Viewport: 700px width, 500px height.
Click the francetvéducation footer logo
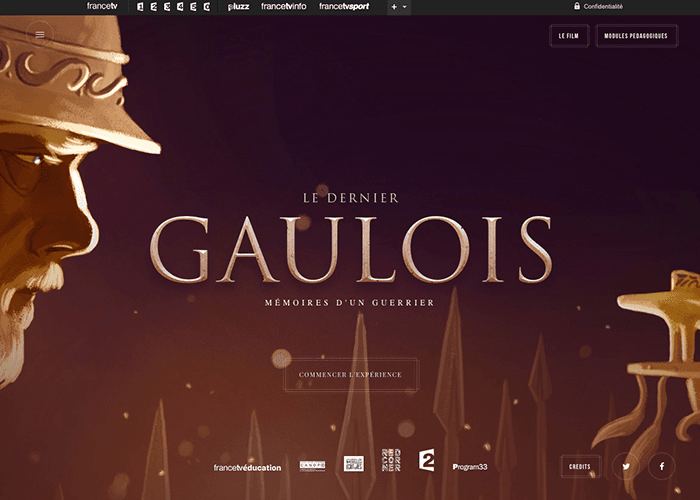247,467
